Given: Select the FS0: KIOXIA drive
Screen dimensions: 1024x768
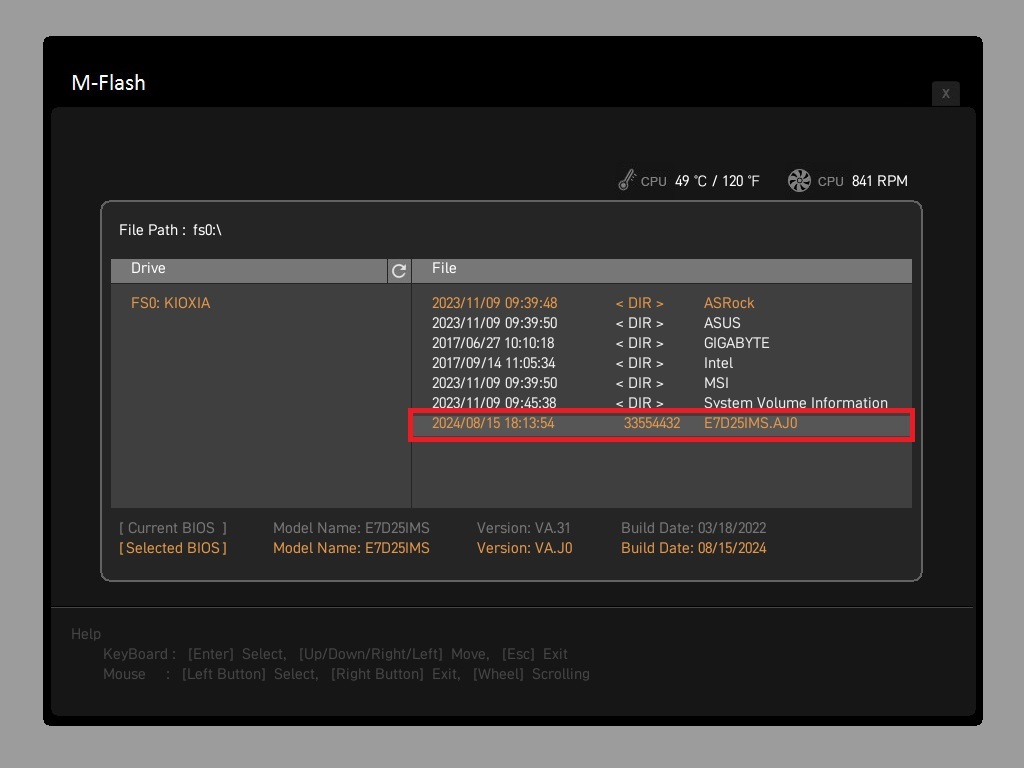Looking at the screenshot, I should (x=171, y=303).
